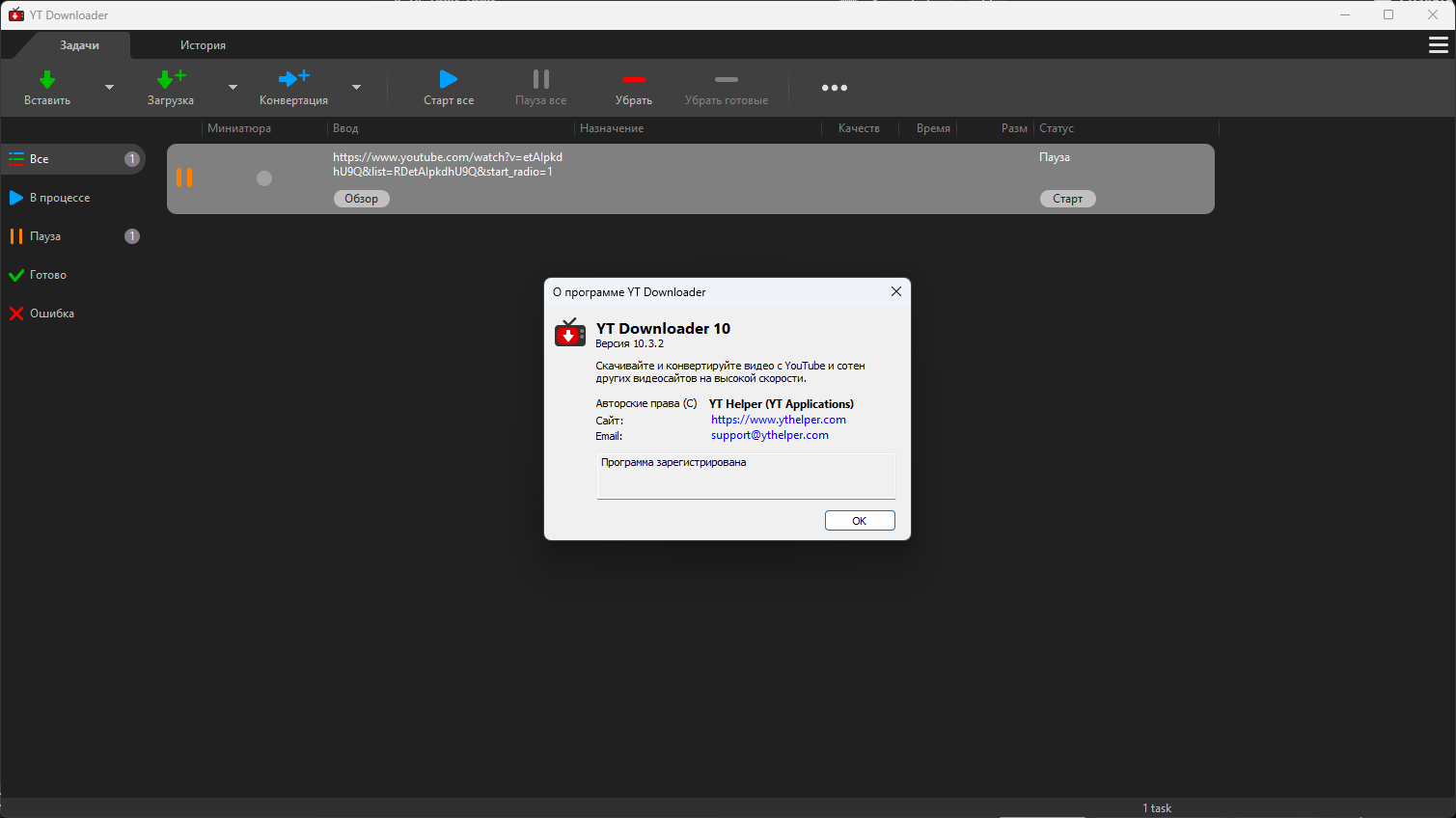Click the Размер column header

pos(1014,128)
